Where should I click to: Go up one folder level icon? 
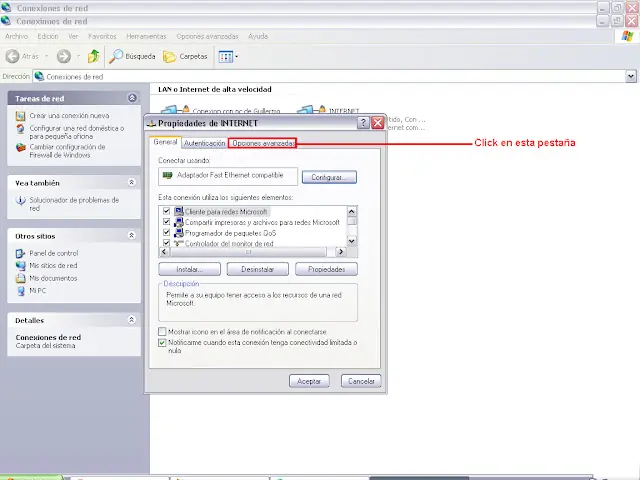click(x=93, y=56)
